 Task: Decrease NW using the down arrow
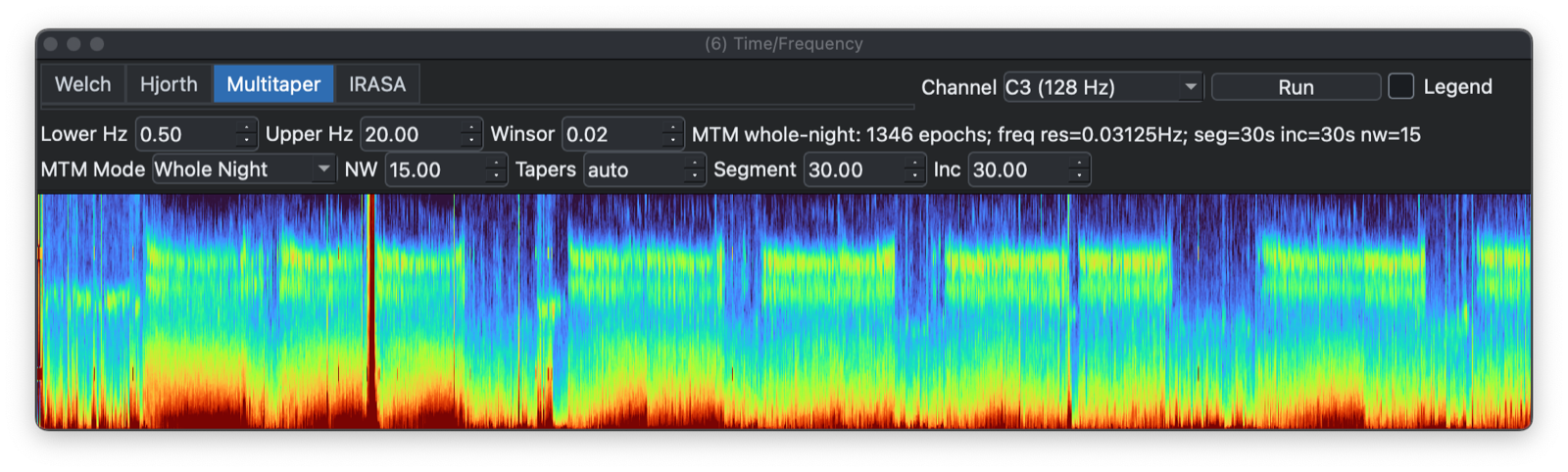pyautogui.click(x=497, y=176)
